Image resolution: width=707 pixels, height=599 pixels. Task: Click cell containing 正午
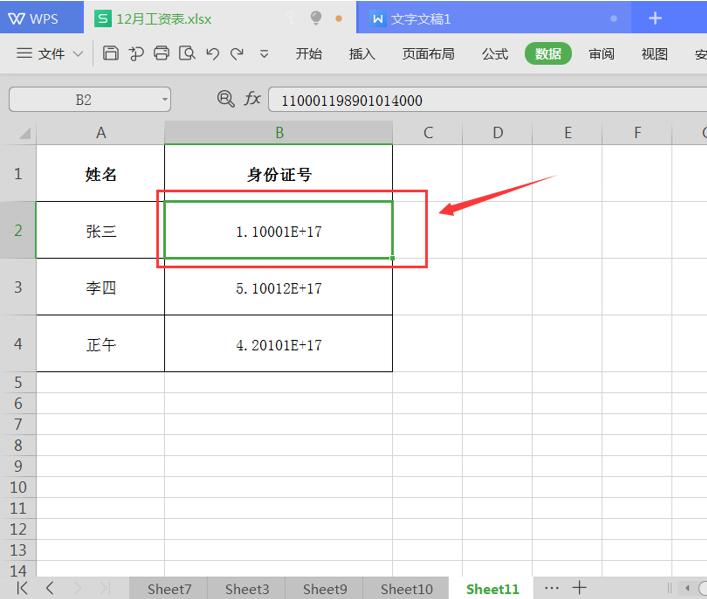101,344
